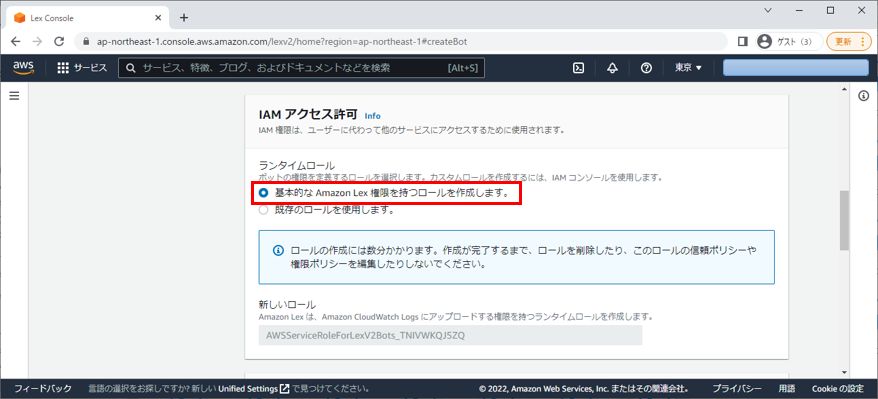Image resolution: width=878 pixels, height=399 pixels.
Task: Click the フィードバック feedback link
Action: (x=43, y=388)
